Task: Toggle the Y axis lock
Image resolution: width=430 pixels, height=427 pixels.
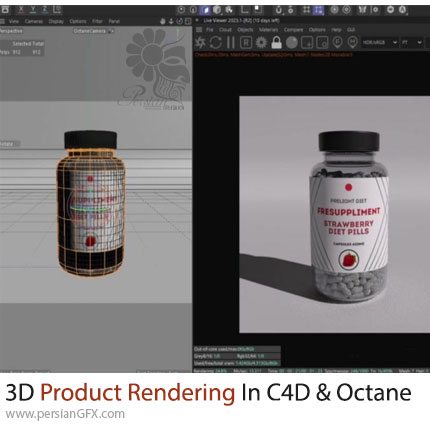Action: point(33,10)
